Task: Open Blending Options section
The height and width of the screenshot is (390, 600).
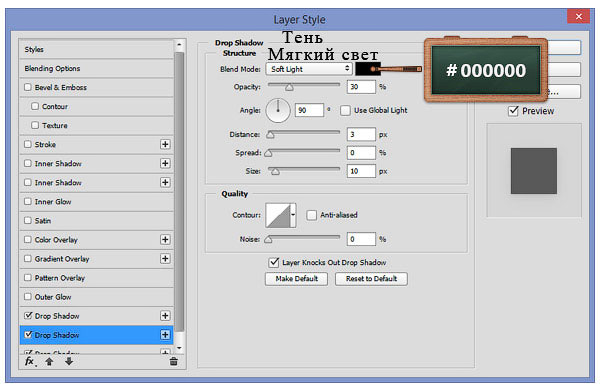Action: pos(96,69)
